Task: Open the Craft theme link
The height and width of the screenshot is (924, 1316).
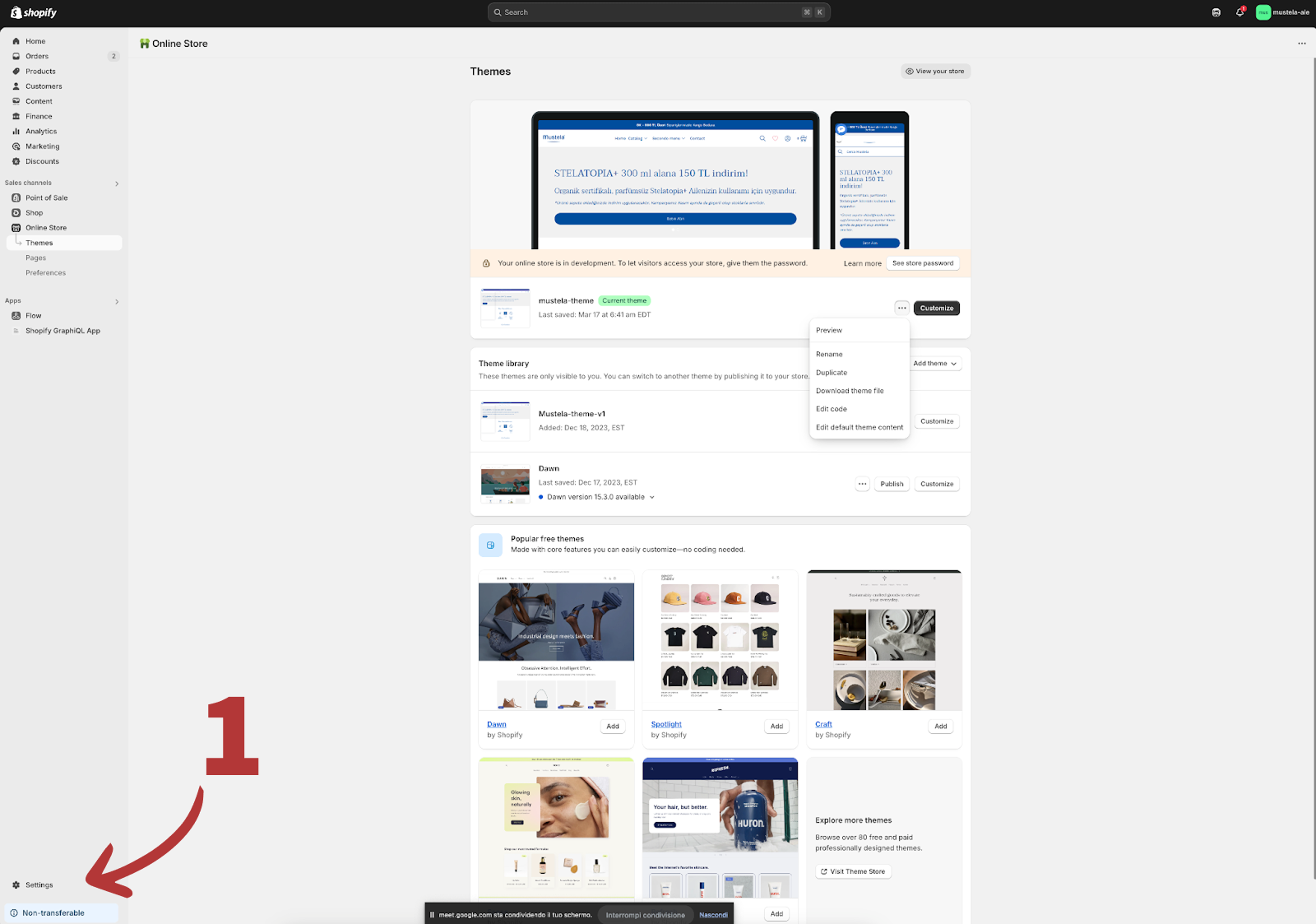Action: [823, 725]
